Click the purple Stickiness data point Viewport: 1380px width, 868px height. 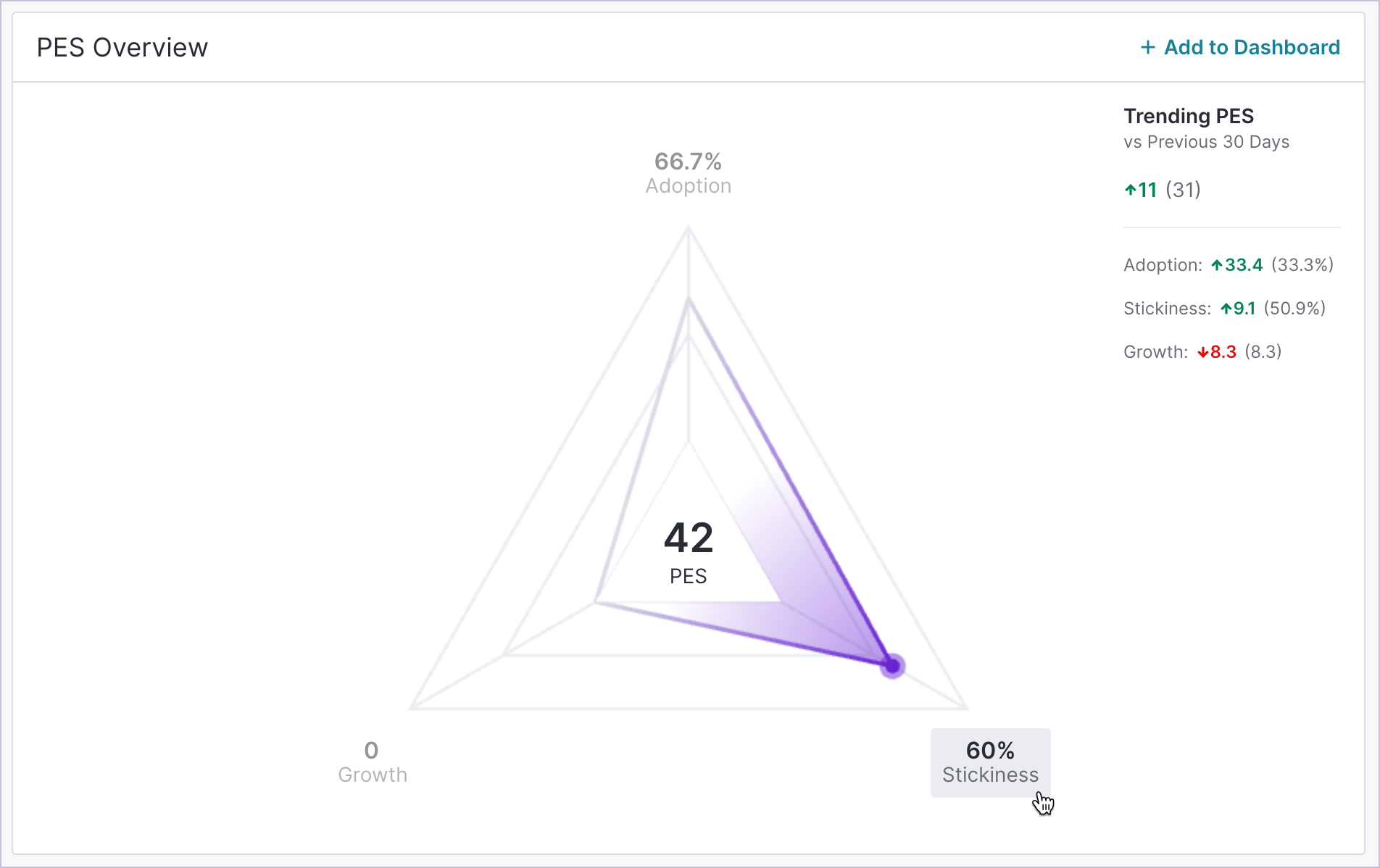892,665
